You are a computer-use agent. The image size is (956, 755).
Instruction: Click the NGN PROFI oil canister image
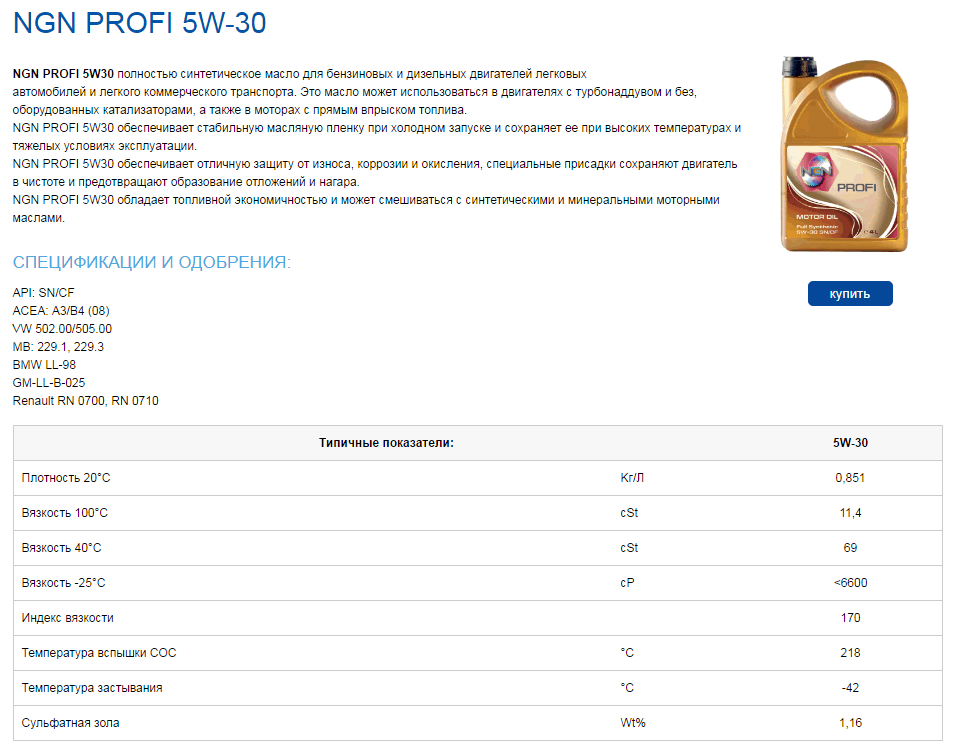click(844, 154)
